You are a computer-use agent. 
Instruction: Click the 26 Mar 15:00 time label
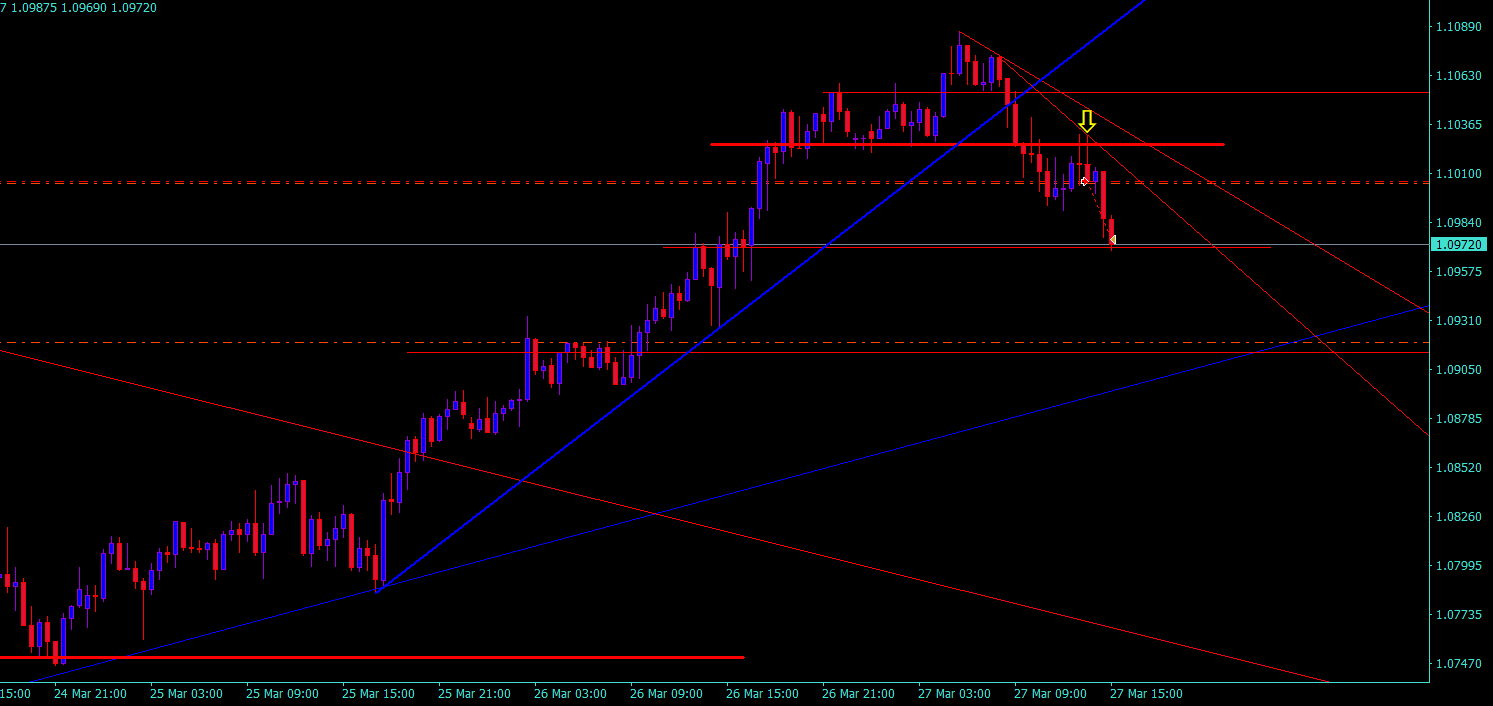(x=762, y=693)
